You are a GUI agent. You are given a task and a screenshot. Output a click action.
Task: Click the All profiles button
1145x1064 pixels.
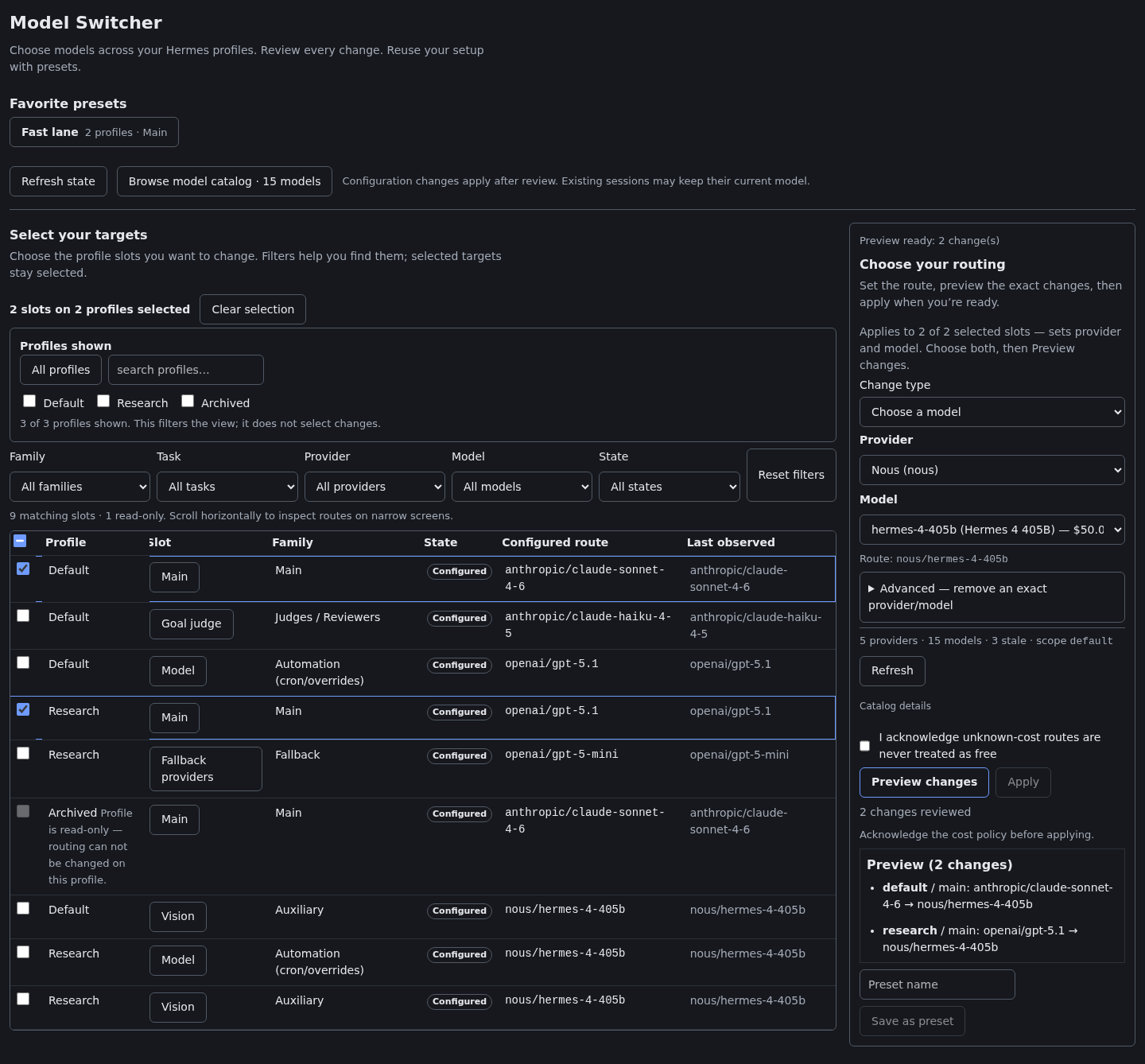coord(60,370)
